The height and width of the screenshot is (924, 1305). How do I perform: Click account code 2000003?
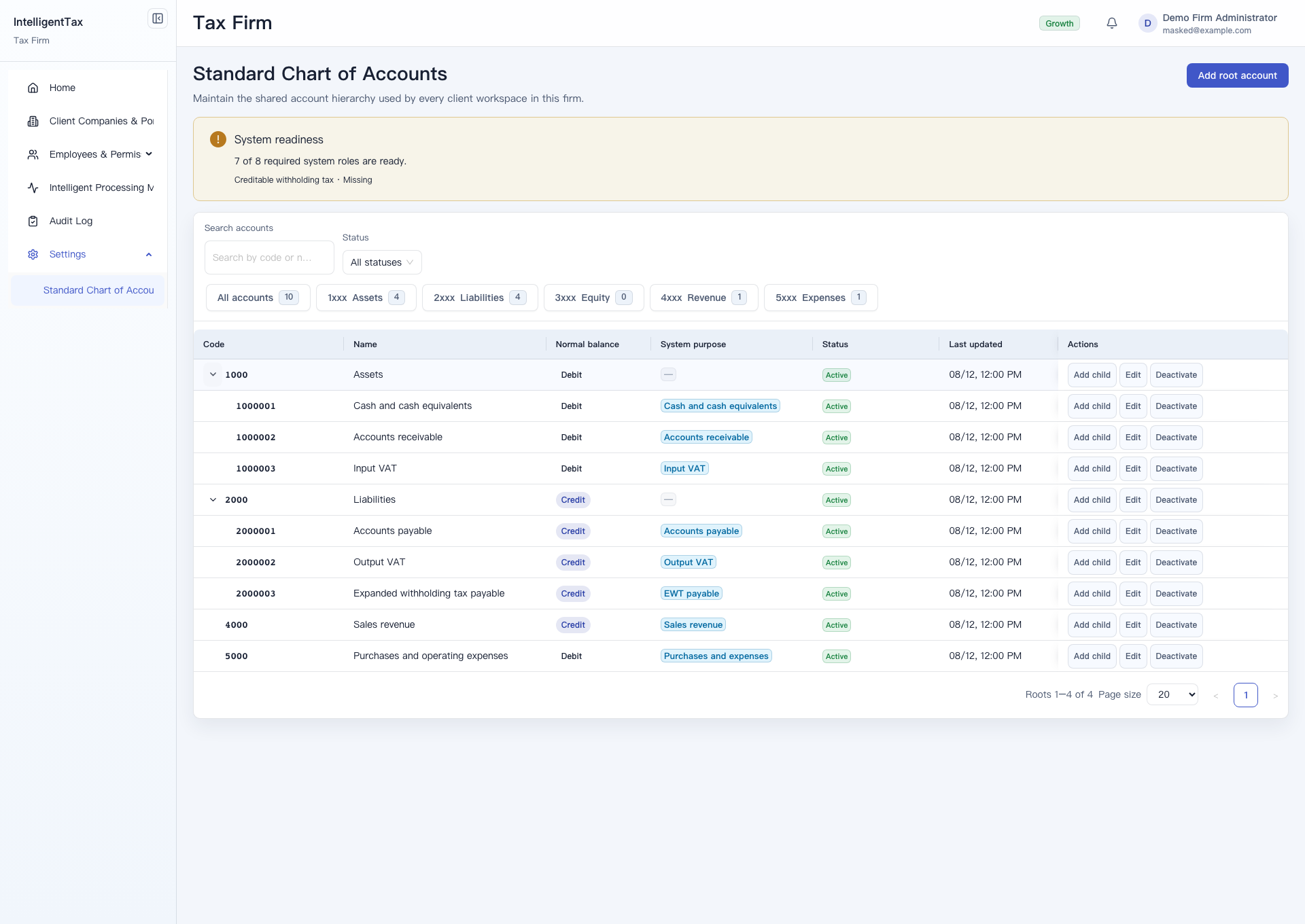[256, 594]
